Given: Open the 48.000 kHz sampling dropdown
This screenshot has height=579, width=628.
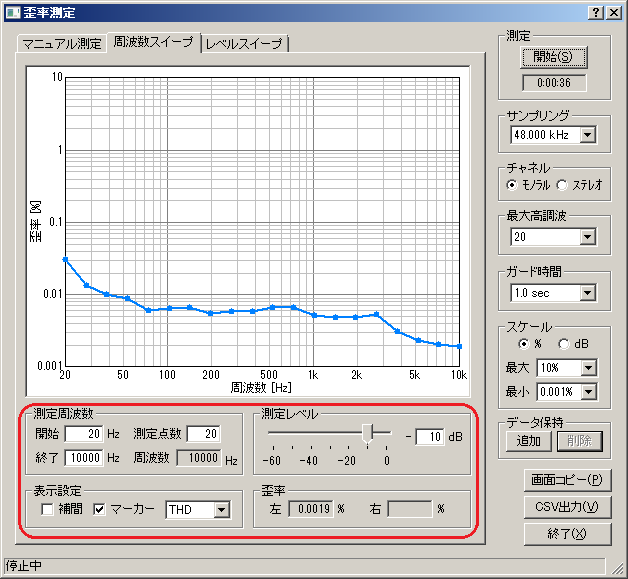Looking at the screenshot, I should tap(588, 135).
